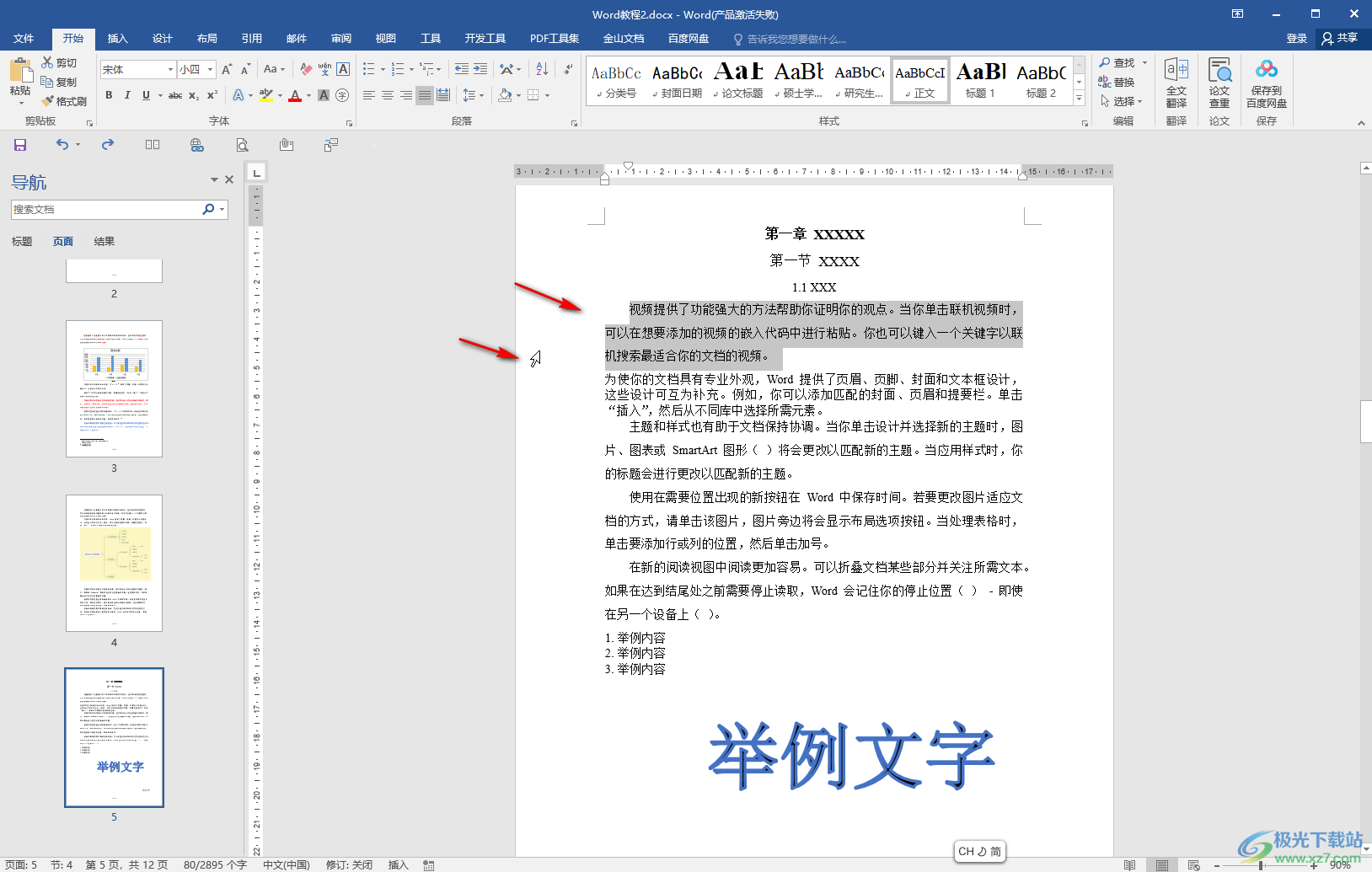This screenshot has width=1372, height=872.
Task: Sort paragraphs with the A-Z sort icon
Action: pos(542,69)
